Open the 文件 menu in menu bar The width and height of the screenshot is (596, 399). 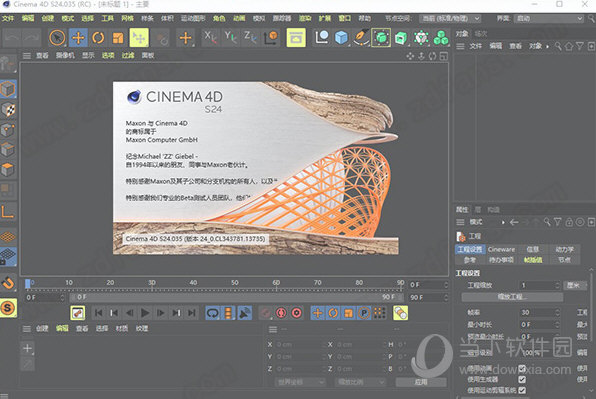click(8, 18)
